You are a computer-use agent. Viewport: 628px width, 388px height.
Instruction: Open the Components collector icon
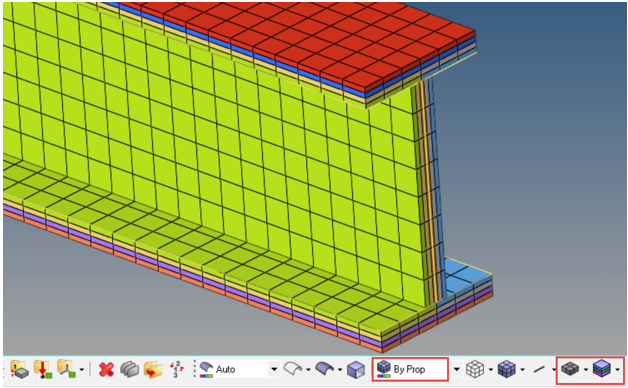click(x=19, y=369)
